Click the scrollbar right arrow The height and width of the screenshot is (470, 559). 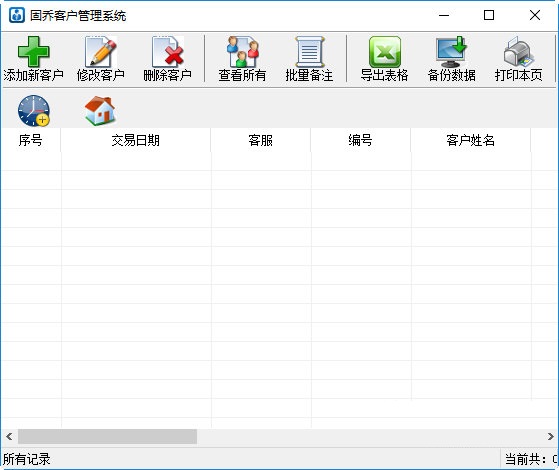(550, 436)
